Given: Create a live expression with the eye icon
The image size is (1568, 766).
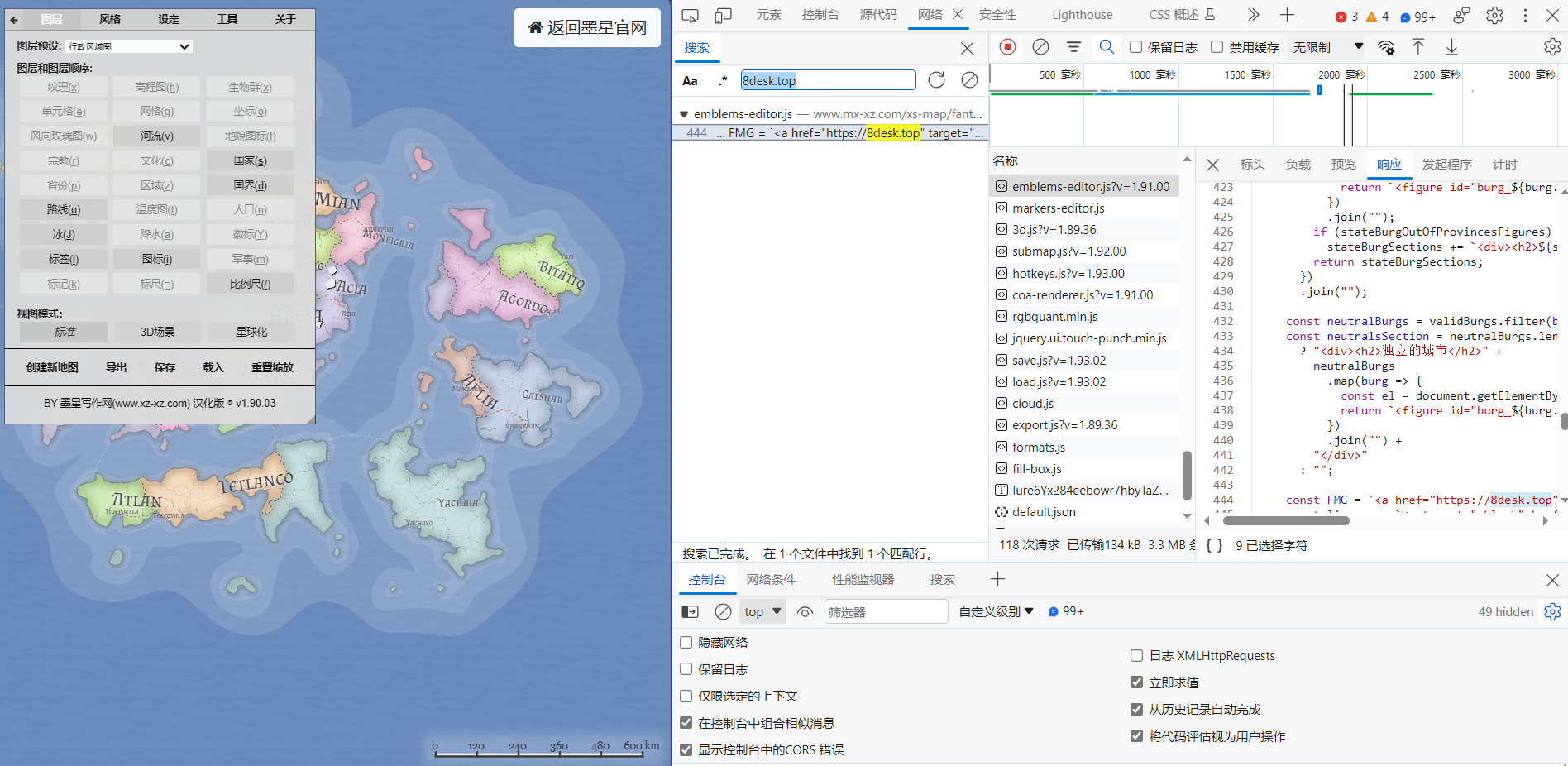Looking at the screenshot, I should click(x=805, y=612).
